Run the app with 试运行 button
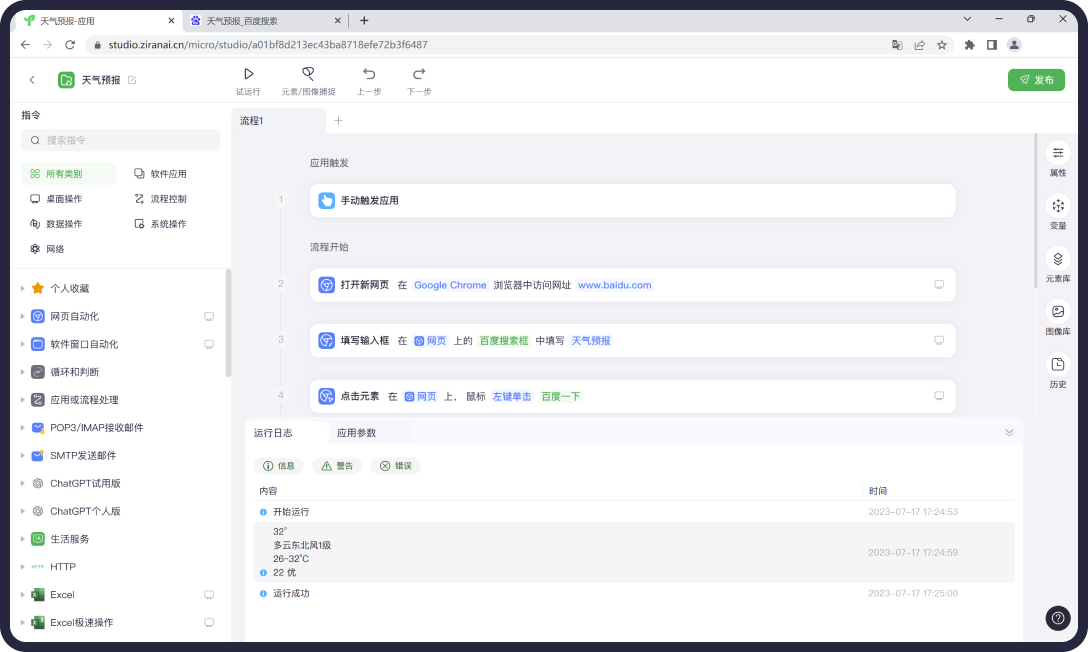This screenshot has width=1088, height=652. click(x=248, y=80)
